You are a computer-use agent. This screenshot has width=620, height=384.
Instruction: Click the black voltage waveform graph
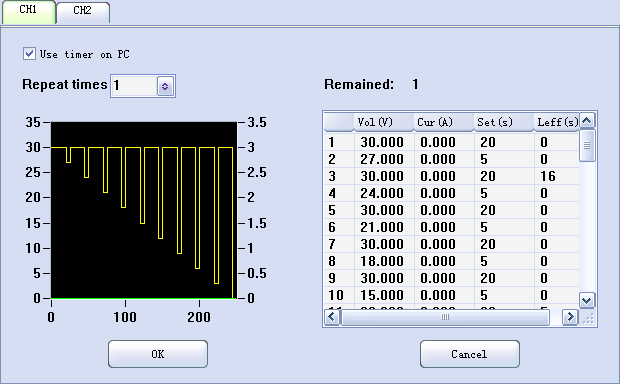pyautogui.click(x=144, y=210)
